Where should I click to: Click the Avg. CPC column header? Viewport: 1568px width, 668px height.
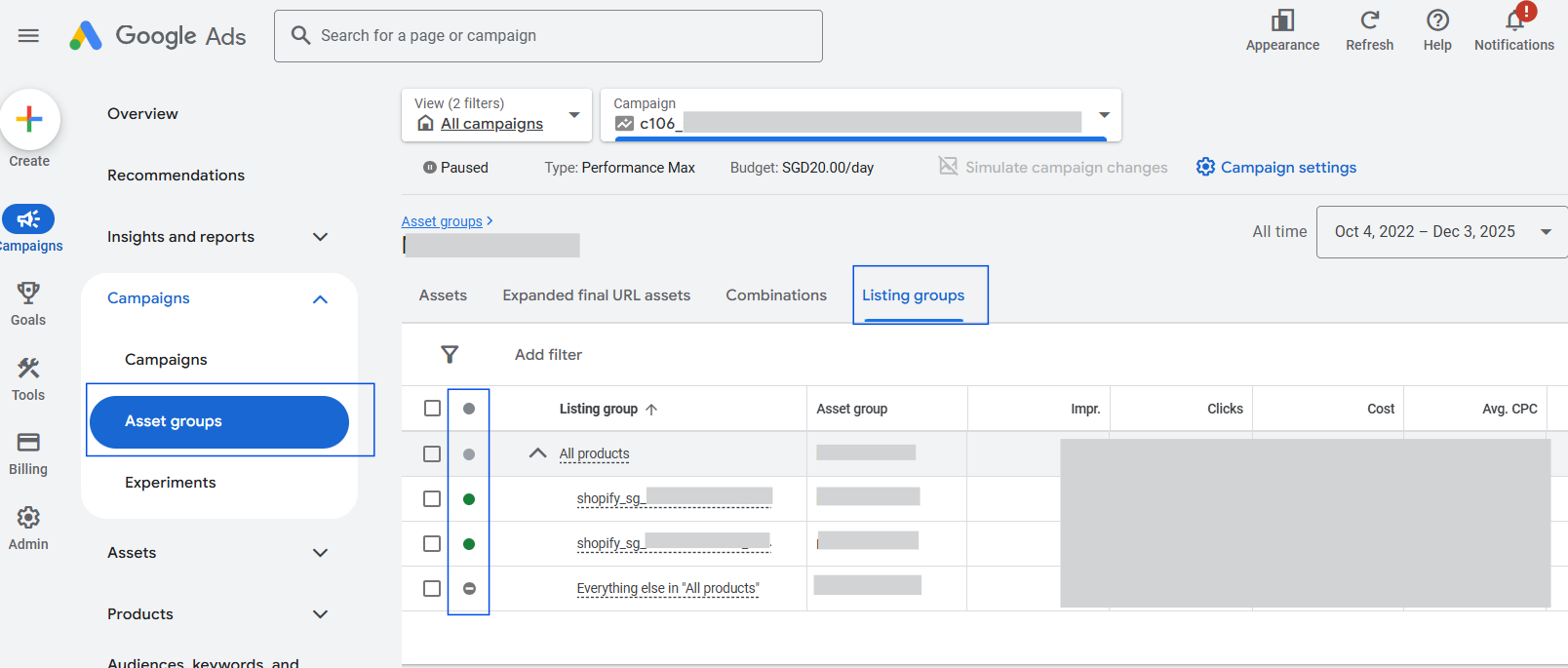[x=1509, y=410]
